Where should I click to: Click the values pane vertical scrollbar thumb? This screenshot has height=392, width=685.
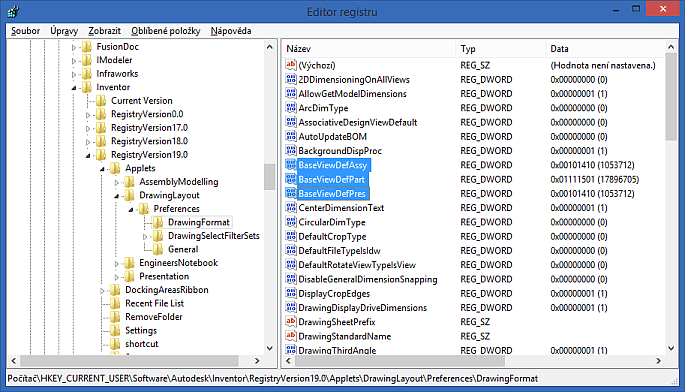[x=671, y=97]
